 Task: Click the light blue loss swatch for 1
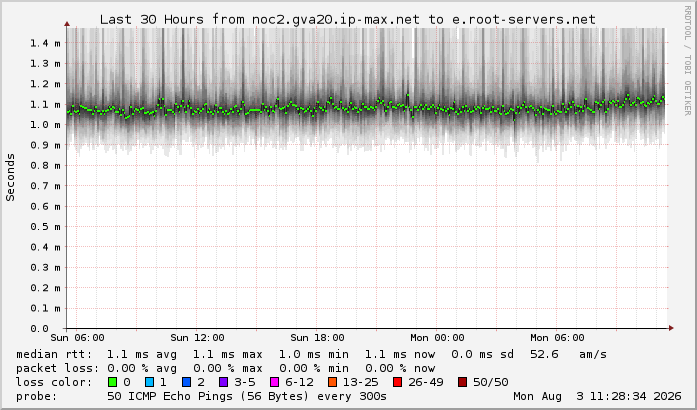(x=149, y=382)
